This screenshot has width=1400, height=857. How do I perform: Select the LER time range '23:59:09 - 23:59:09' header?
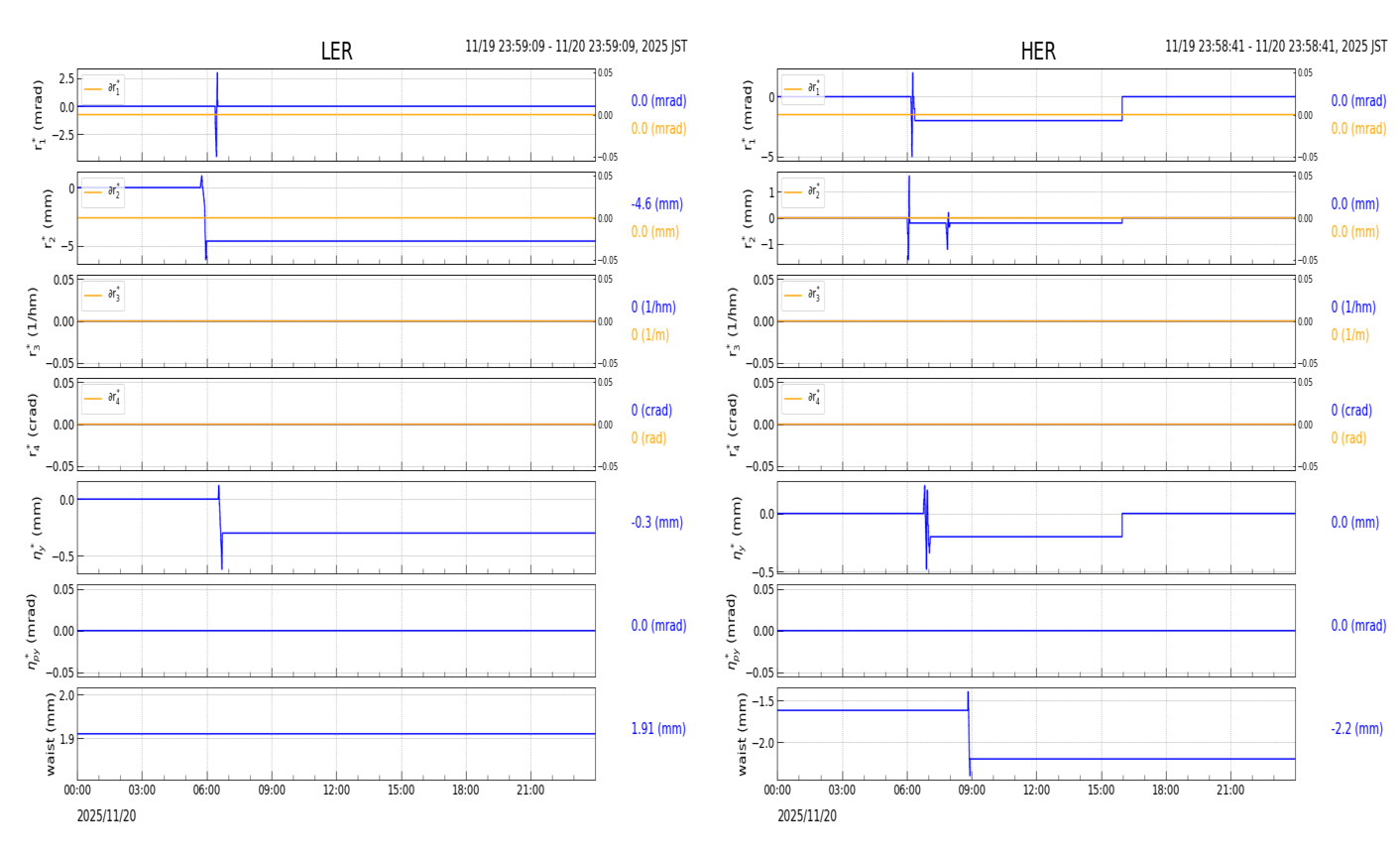tap(576, 47)
